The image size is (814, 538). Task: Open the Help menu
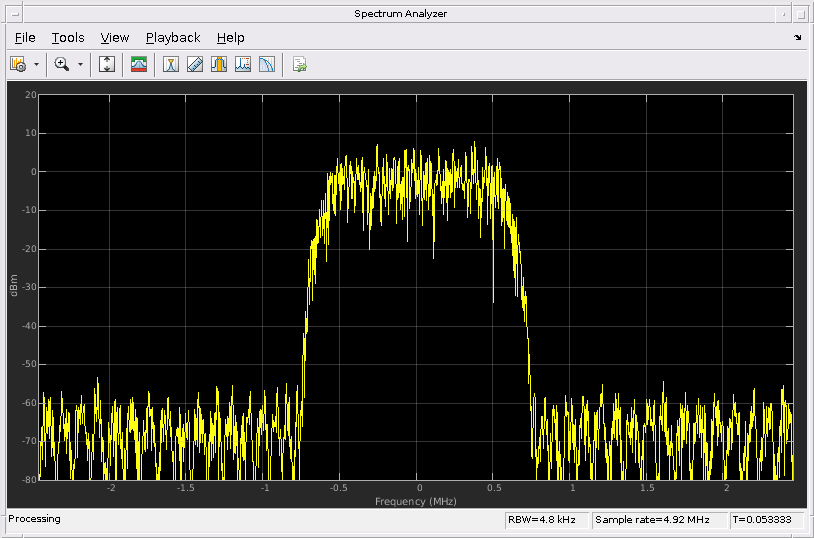click(x=231, y=38)
